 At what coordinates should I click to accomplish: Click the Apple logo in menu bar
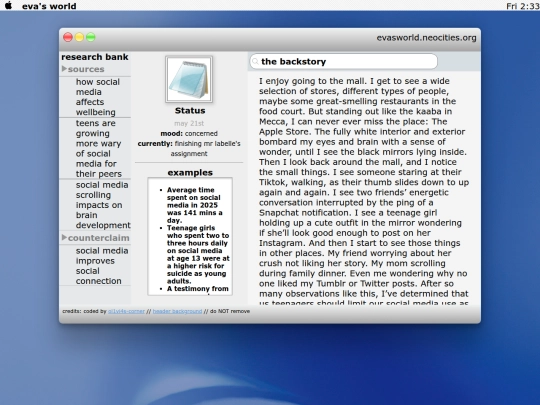coord(9,6)
